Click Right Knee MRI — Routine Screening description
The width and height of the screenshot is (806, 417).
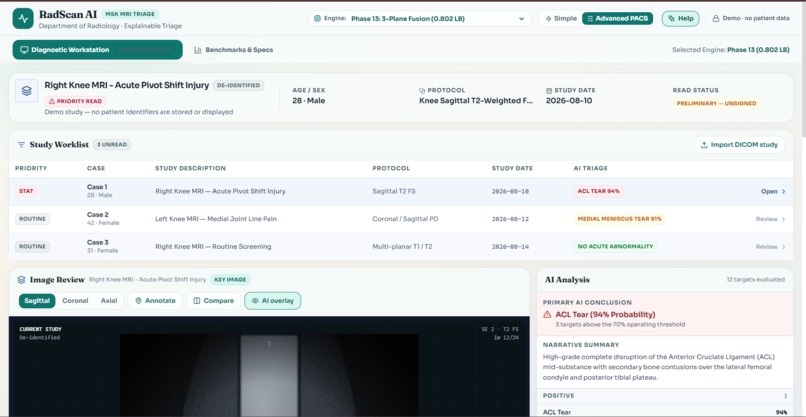coord(213,247)
